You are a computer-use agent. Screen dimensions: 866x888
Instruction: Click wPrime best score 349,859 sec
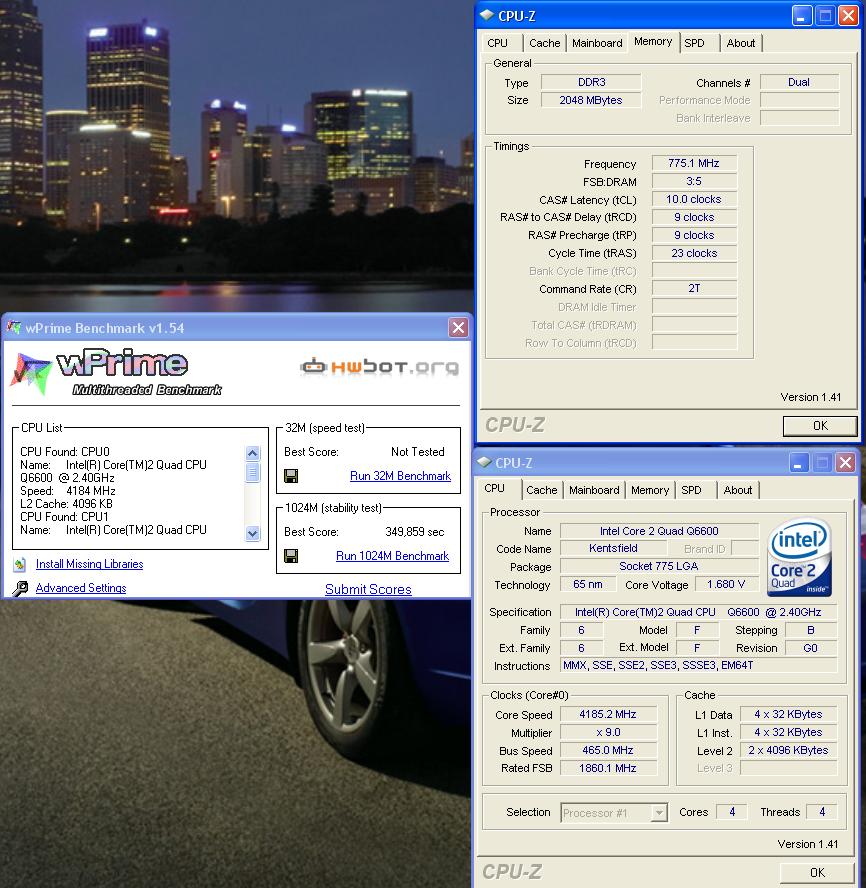415,532
